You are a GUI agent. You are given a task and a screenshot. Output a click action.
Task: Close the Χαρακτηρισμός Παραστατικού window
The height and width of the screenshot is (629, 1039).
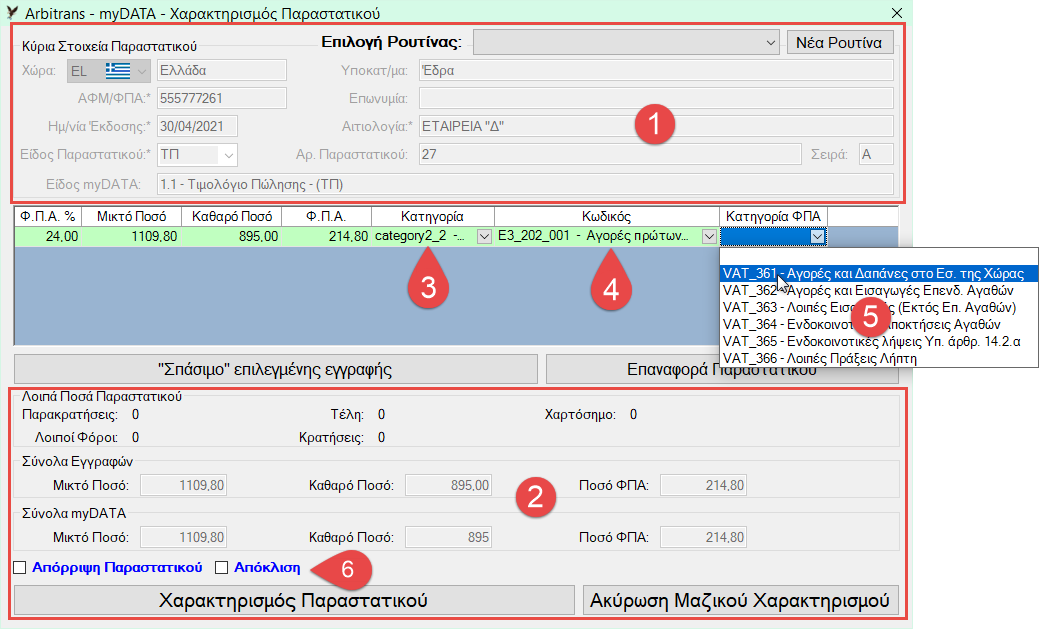point(896,13)
